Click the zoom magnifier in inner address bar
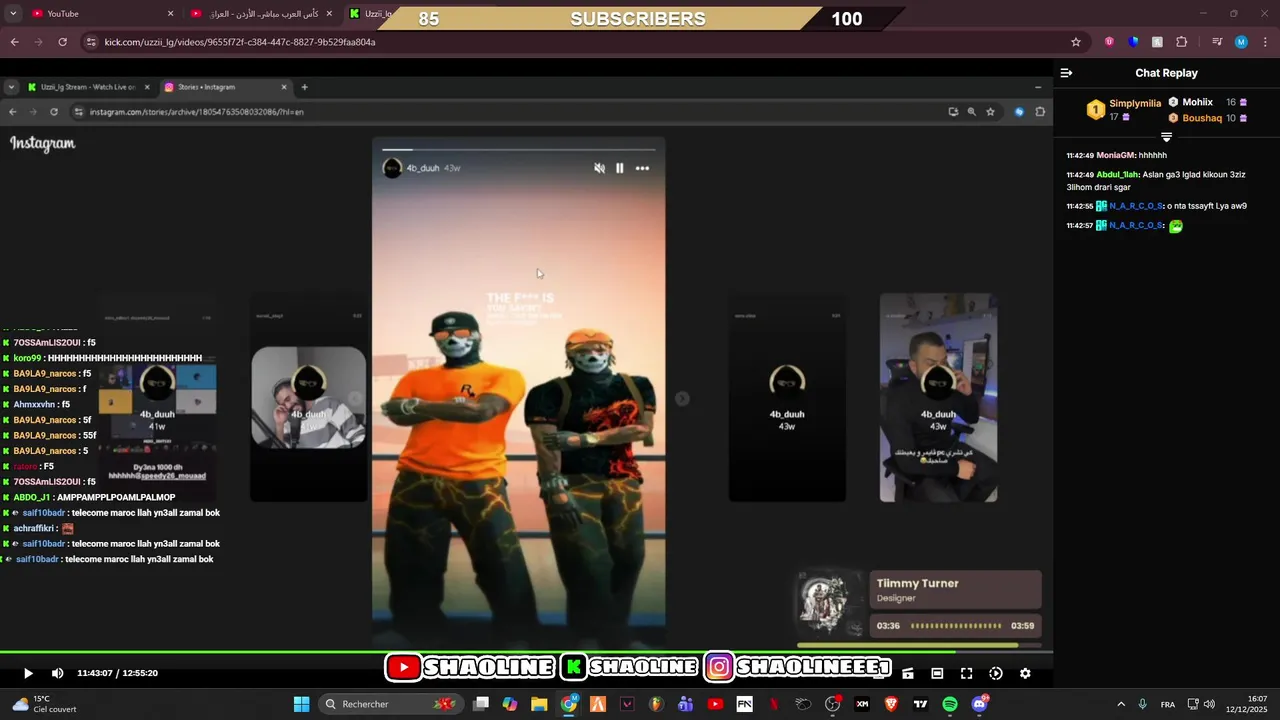The width and height of the screenshot is (1280, 720). (971, 112)
